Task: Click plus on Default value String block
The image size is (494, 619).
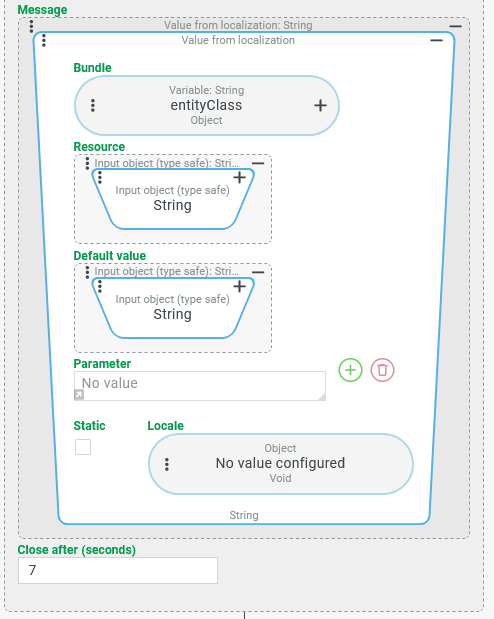Action: [239, 287]
